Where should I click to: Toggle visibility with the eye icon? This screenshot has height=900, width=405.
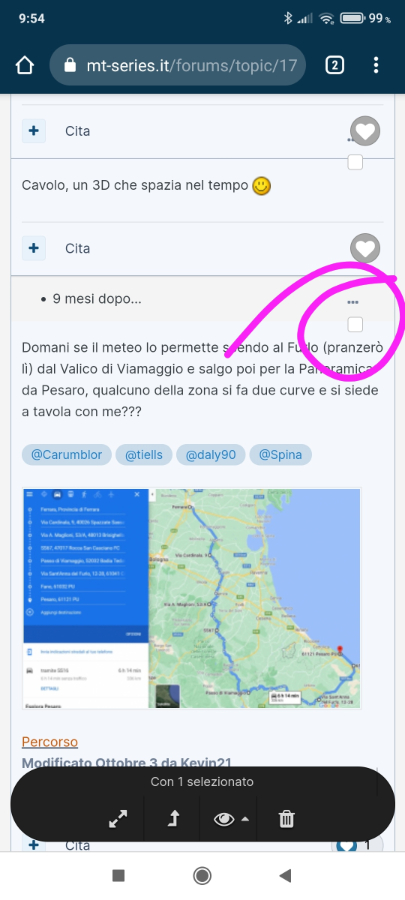224,819
